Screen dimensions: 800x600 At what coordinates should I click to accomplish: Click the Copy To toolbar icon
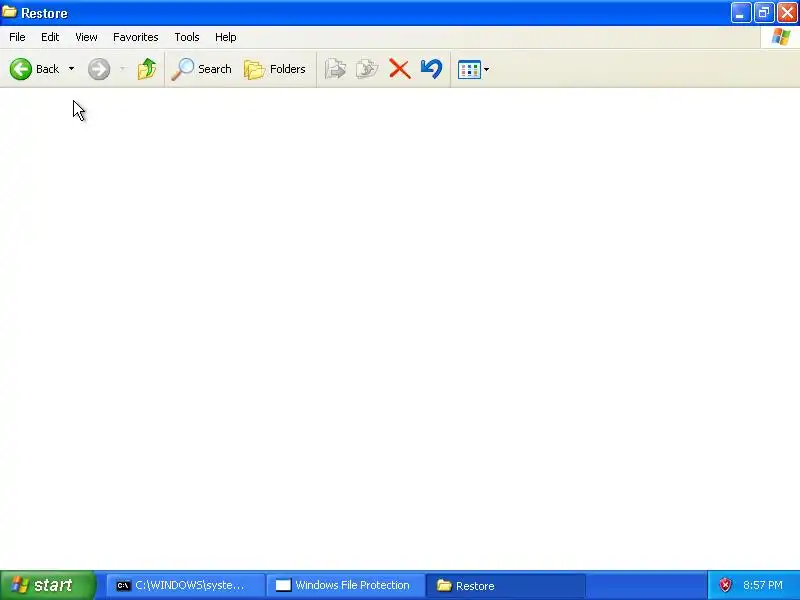coord(367,69)
